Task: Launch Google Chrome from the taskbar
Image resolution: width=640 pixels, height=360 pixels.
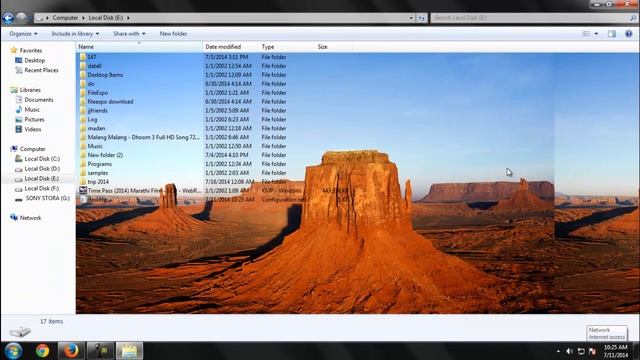Action: (42, 351)
